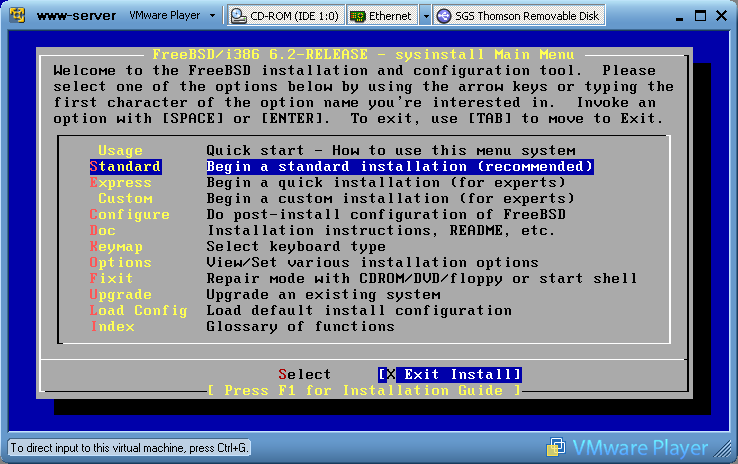
Task: Expand the Ethernet dropdown arrow
Action: [x=425, y=16]
